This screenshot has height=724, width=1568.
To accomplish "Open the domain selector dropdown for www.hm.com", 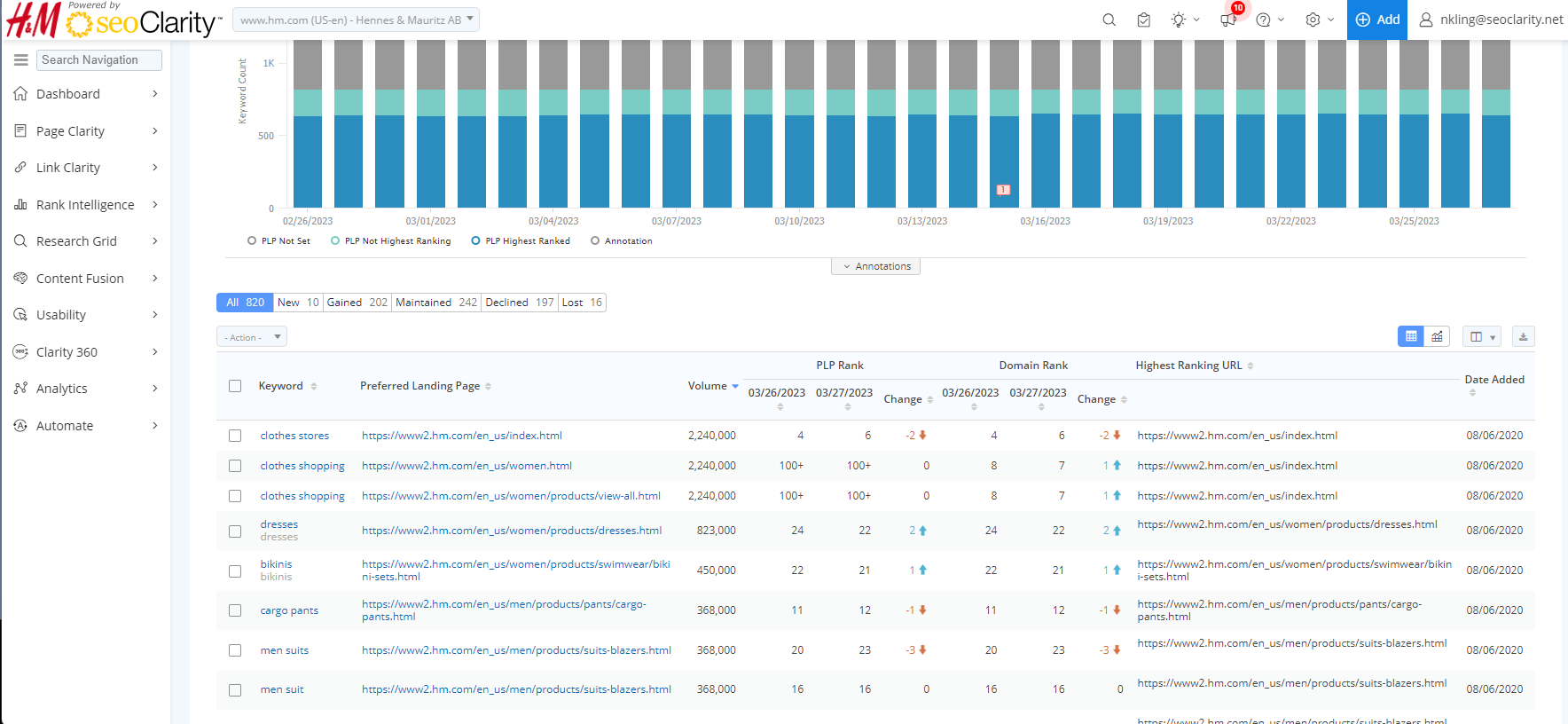I will click(356, 20).
